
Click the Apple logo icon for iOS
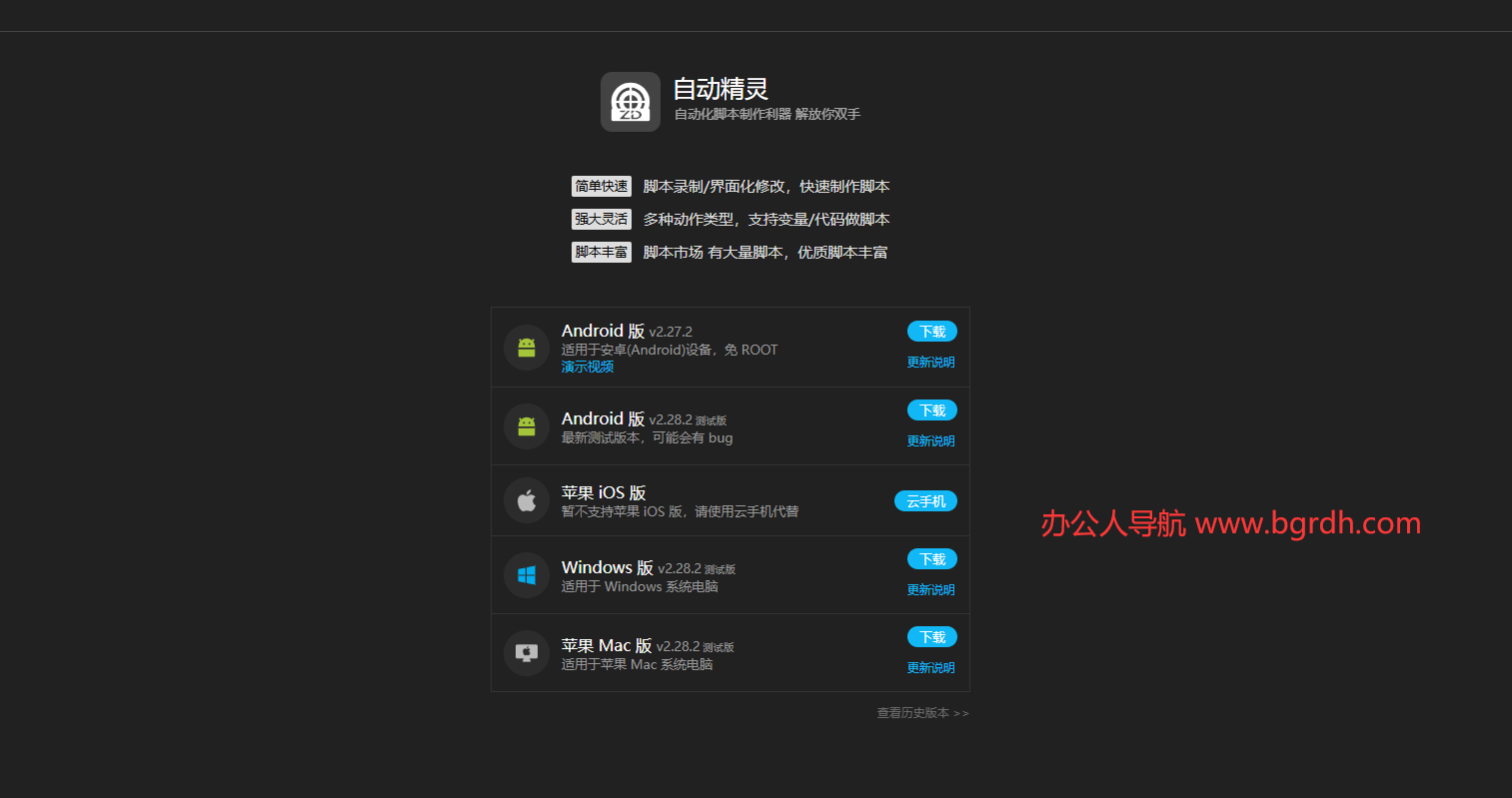pos(527,500)
